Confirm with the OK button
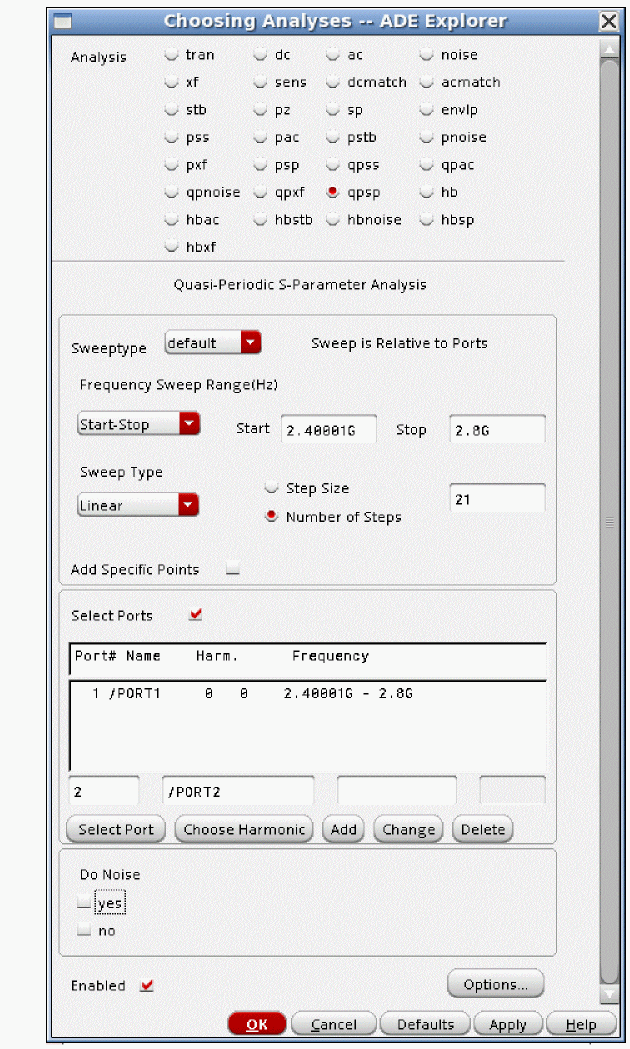The image size is (630, 1049). point(257,1024)
